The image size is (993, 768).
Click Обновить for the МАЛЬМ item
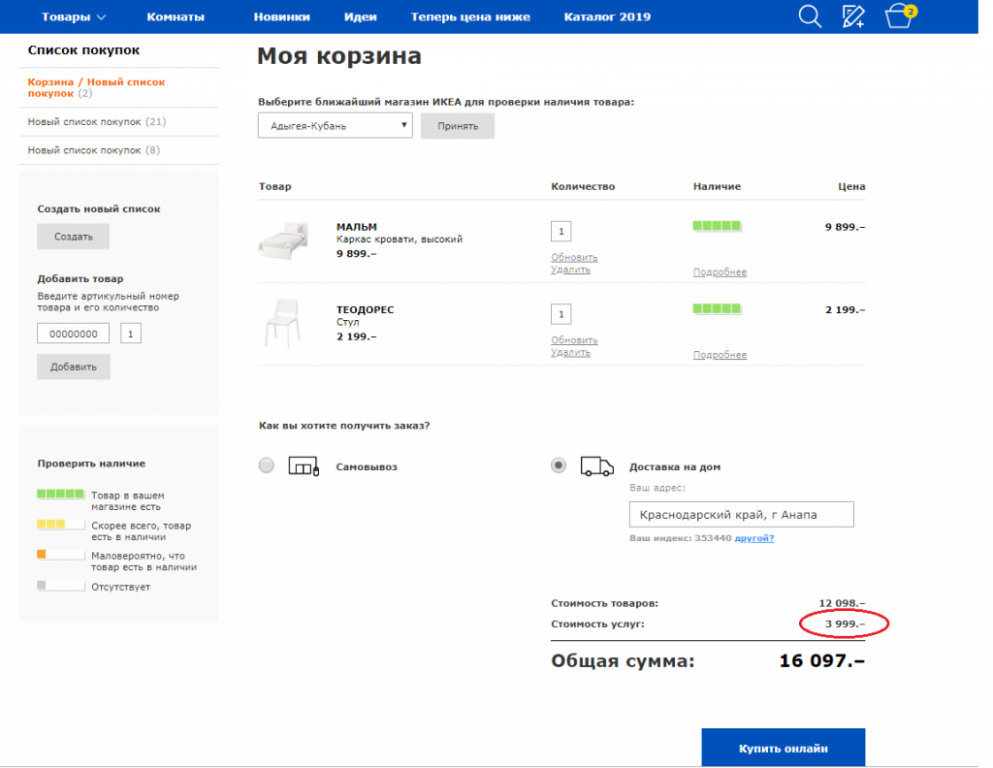[x=574, y=257]
